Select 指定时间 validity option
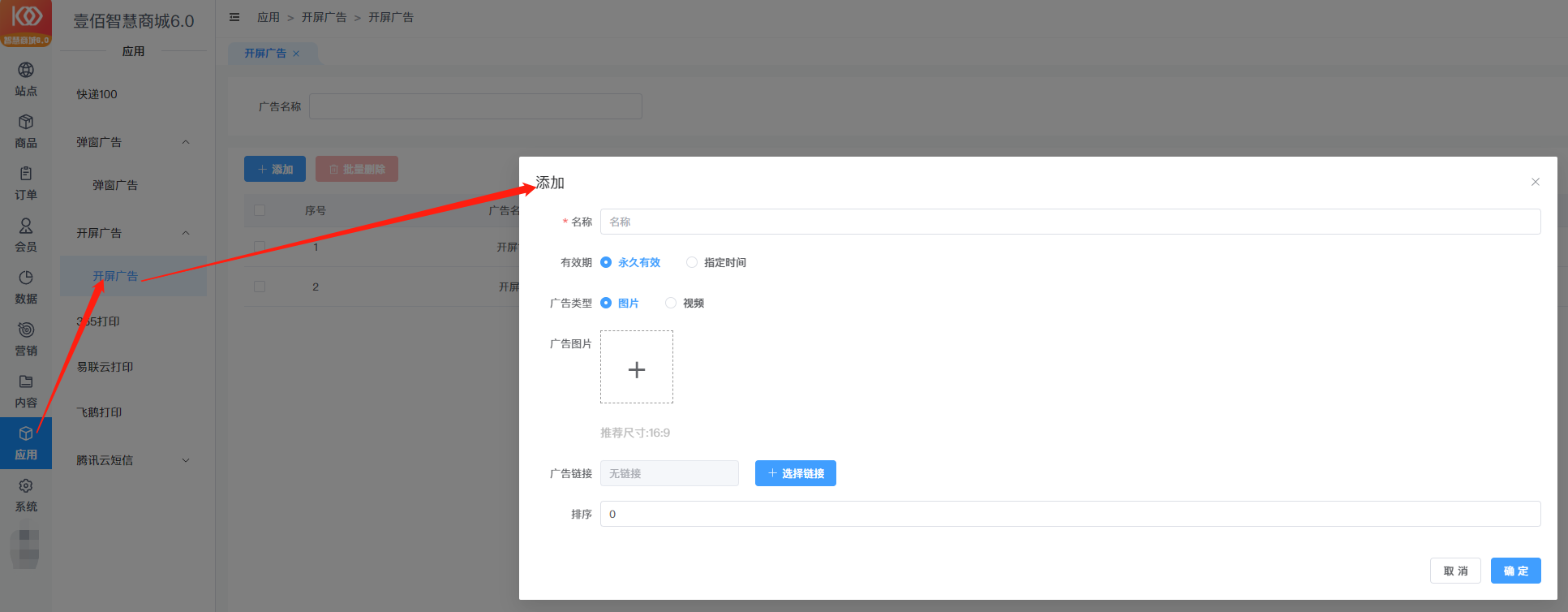This screenshot has width=1568, height=612. click(716, 262)
